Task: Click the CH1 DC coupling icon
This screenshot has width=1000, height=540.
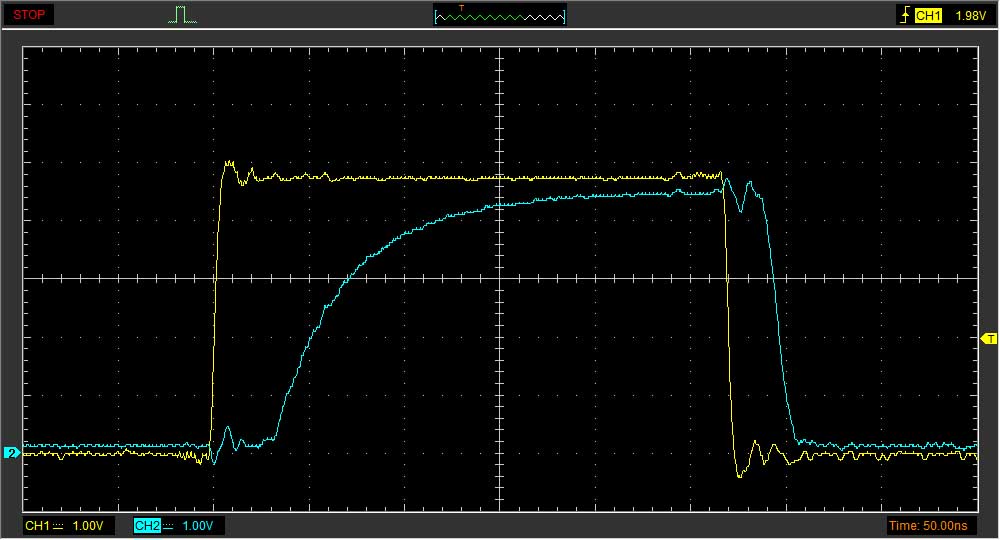Action: [x=58, y=525]
